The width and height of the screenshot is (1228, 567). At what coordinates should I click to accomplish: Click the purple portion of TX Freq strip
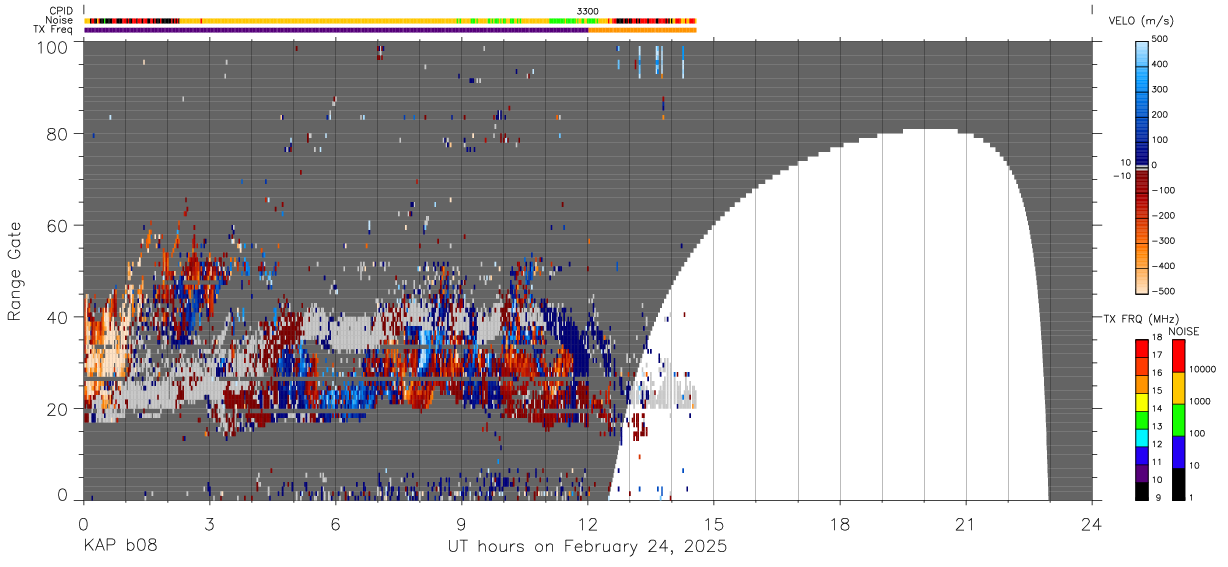click(x=336, y=29)
